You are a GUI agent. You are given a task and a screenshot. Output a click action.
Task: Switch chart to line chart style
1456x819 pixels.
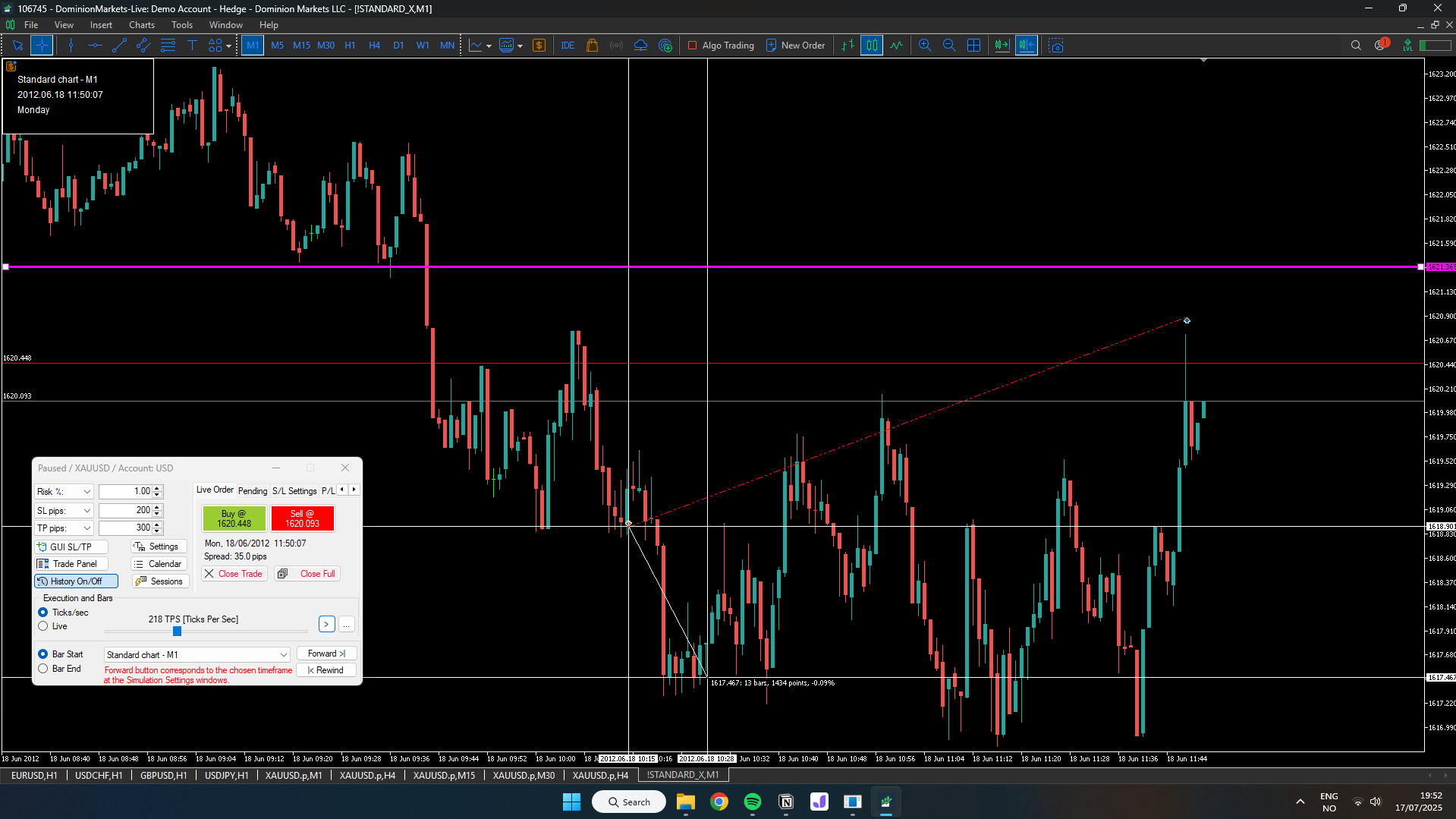tap(896, 46)
